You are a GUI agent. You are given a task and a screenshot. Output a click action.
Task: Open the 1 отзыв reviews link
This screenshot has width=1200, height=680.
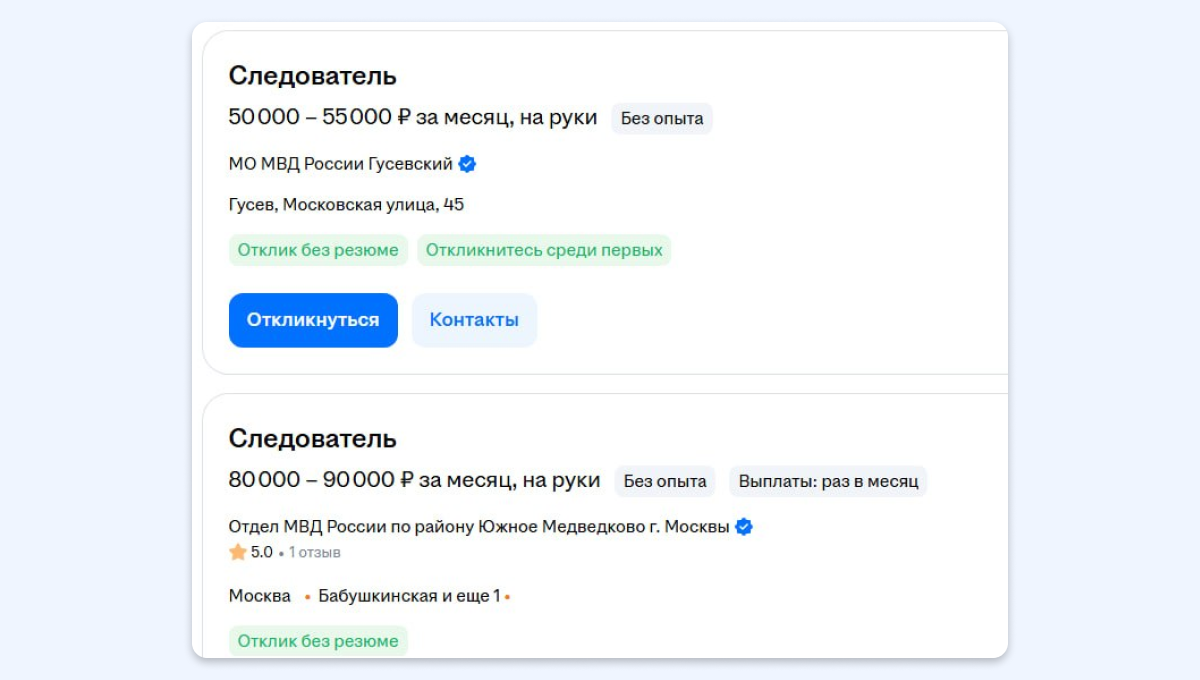click(314, 552)
